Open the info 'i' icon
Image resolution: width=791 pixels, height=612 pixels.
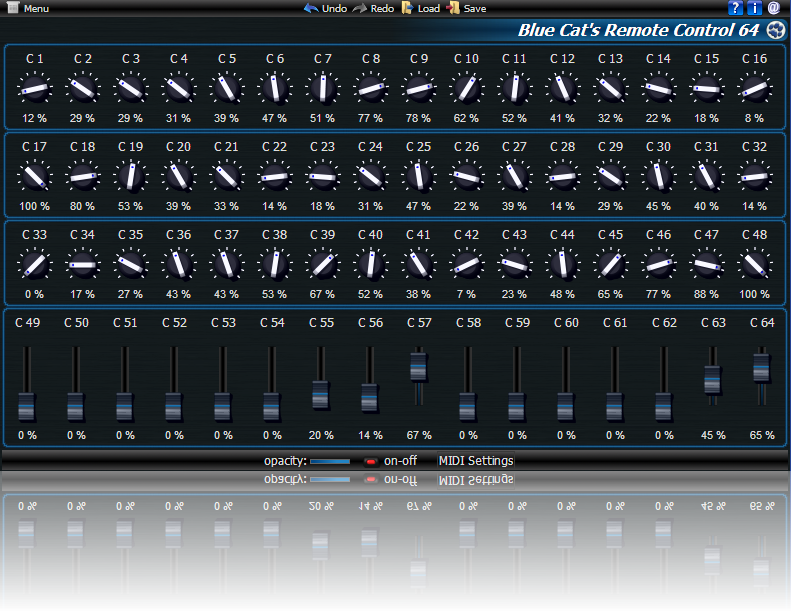(755, 8)
